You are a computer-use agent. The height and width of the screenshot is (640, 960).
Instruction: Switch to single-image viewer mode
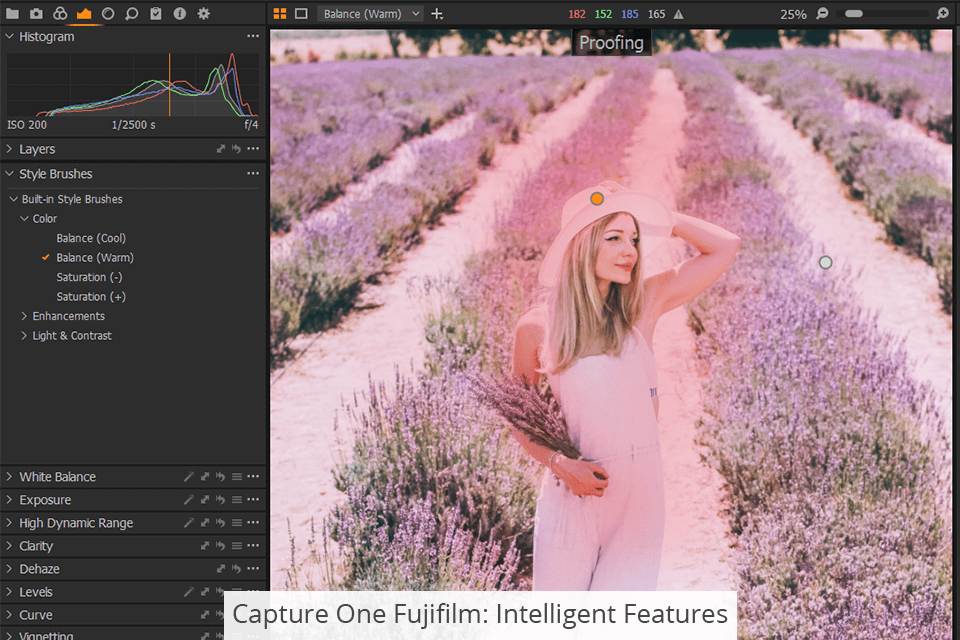(301, 14)
